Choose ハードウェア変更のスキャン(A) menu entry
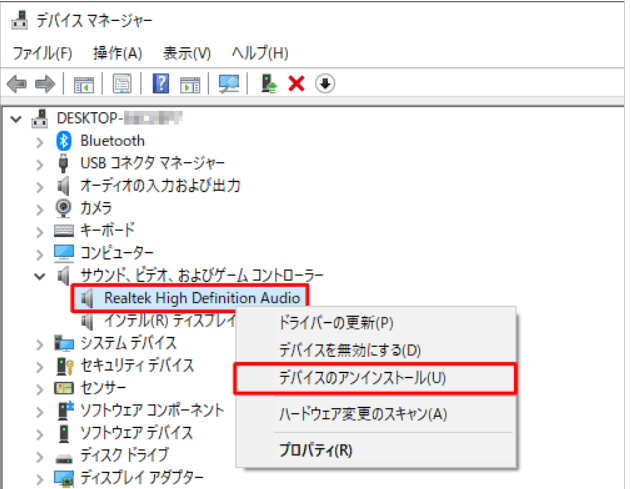This screenshot has height=489, width=630. 376,414
